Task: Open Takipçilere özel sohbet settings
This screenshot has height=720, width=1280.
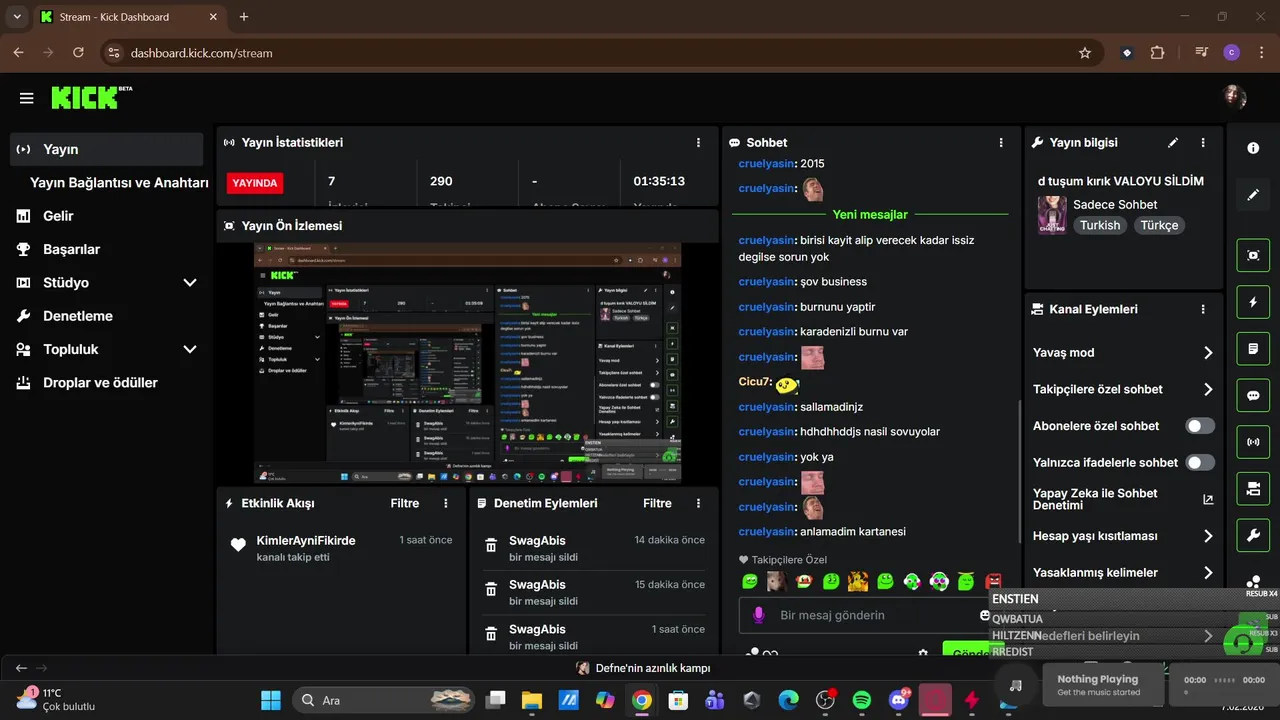Action: (1124, 389)
